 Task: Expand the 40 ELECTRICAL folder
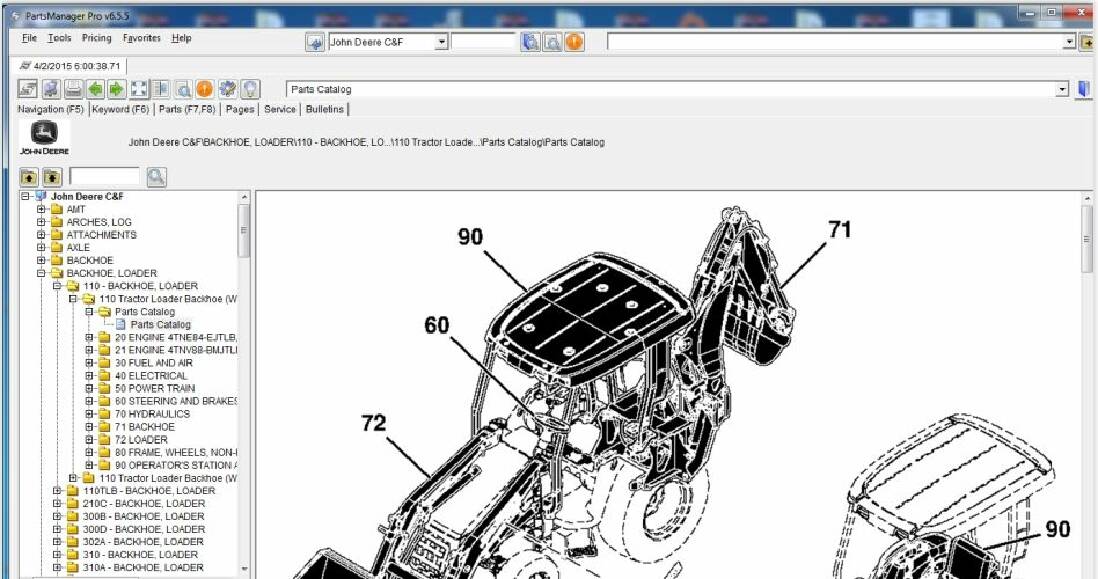90,375
